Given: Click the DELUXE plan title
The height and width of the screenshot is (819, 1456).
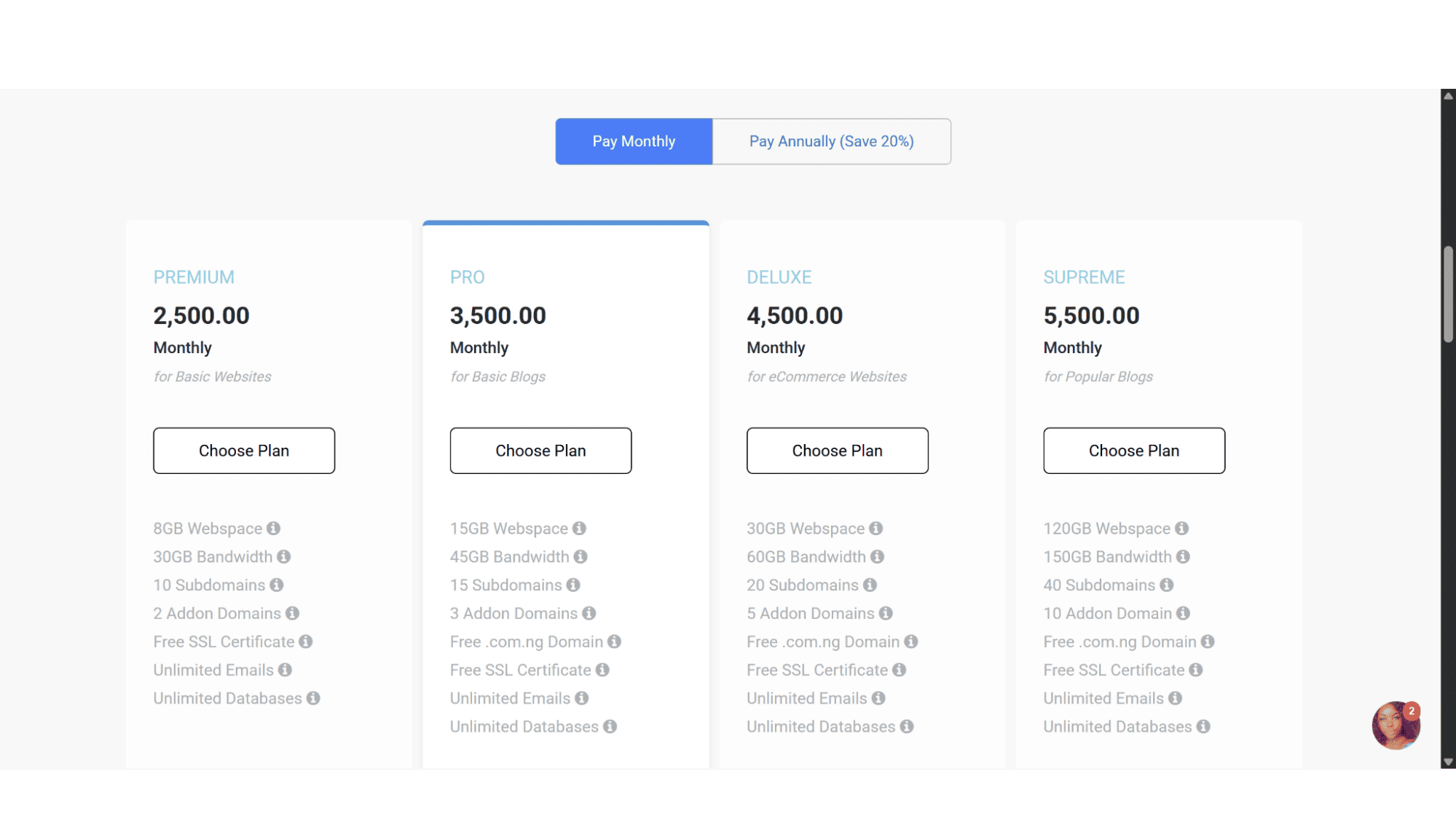Looking at the screenshot, I should click(779, 277).
